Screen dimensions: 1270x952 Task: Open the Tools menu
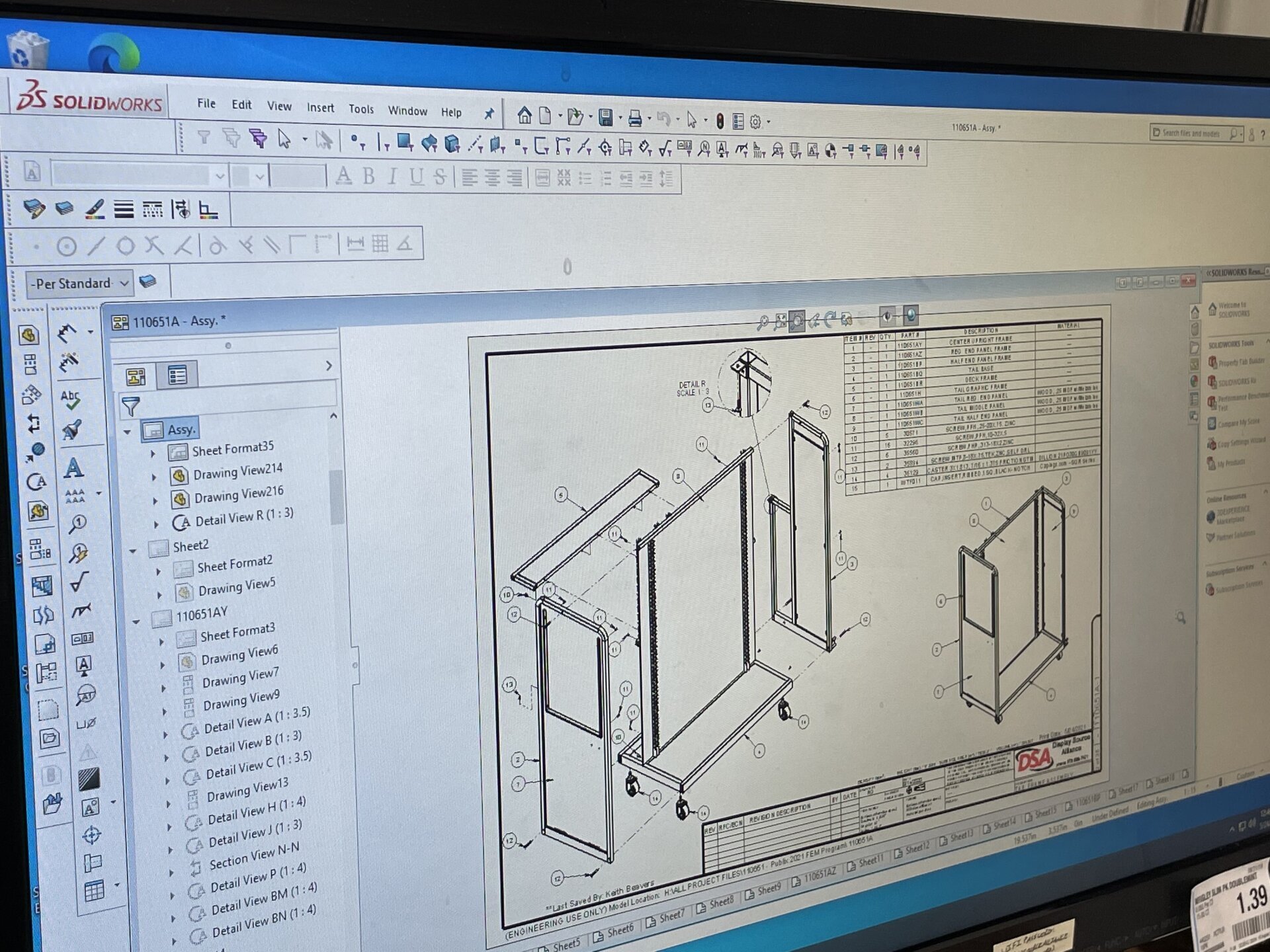(360, 110)
